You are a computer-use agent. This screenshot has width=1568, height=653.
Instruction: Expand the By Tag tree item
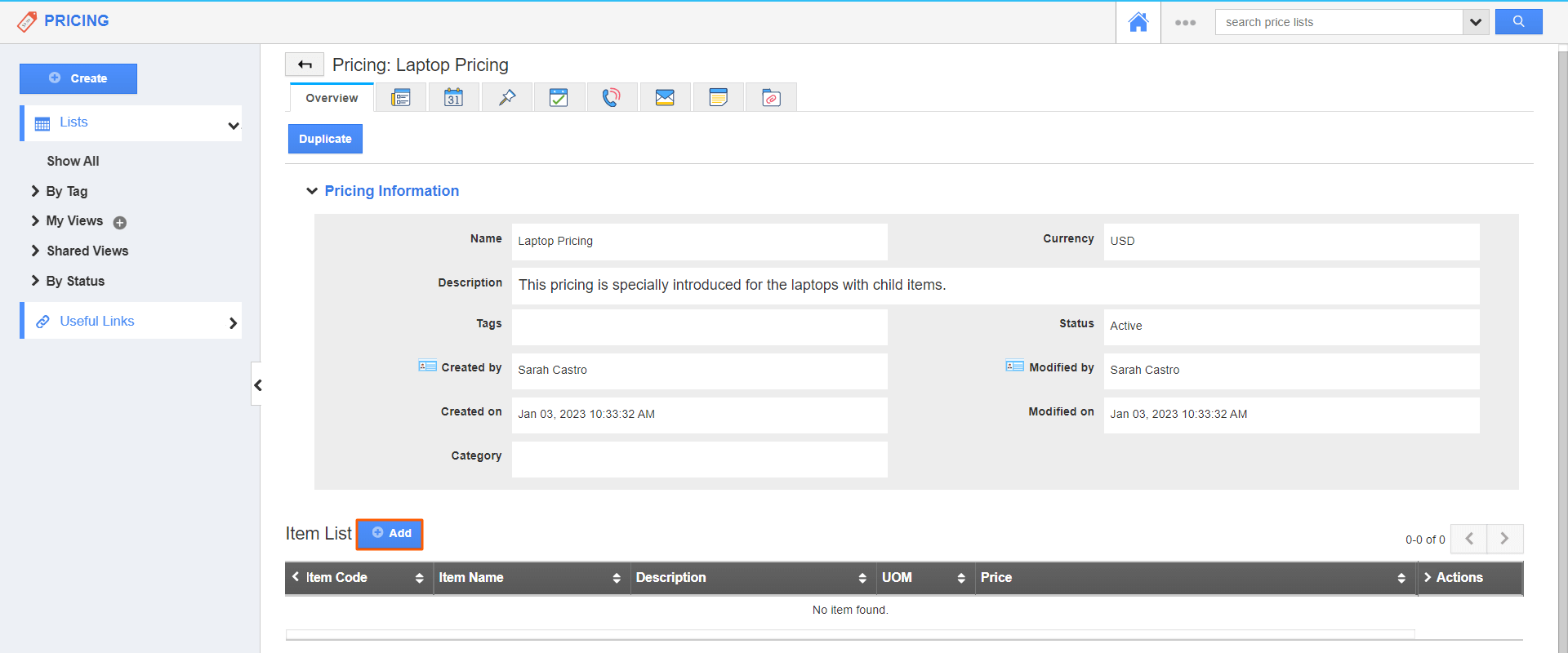[35, 191]
